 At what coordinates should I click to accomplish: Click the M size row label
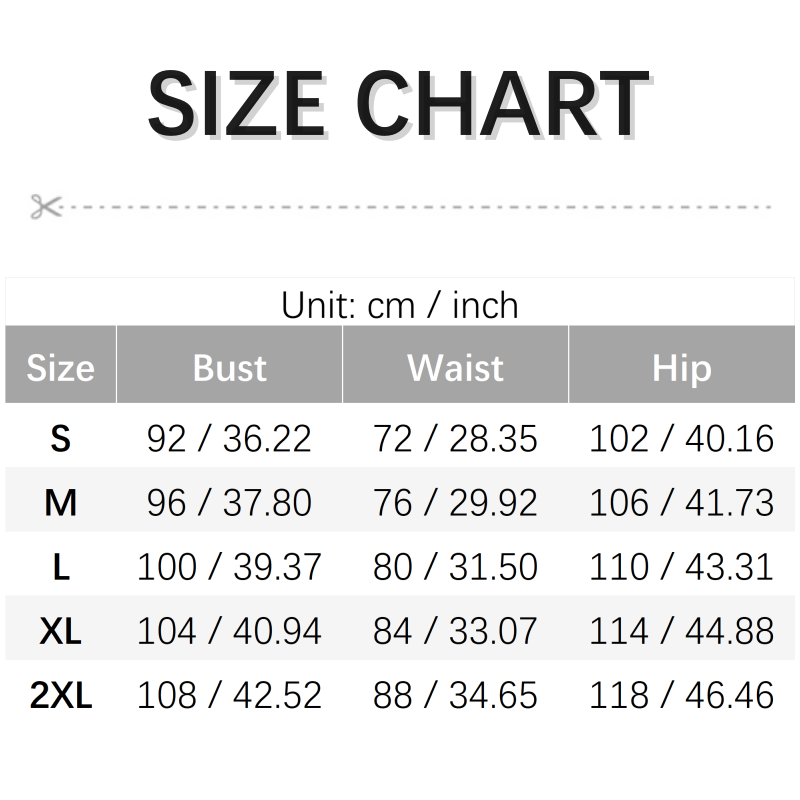[x=60, y=502]
